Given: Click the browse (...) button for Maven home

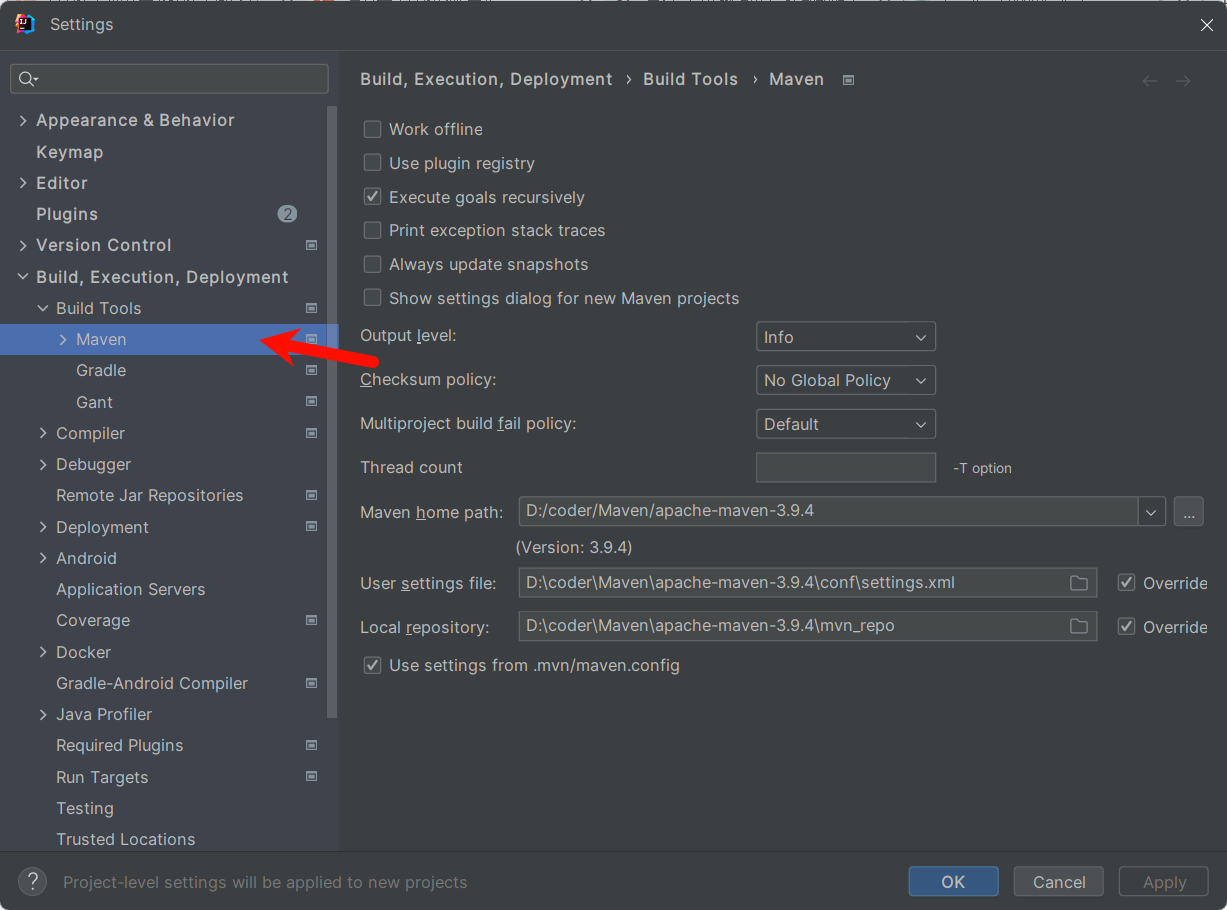Looking at the screenshot, I should (x=1188, y=511).
